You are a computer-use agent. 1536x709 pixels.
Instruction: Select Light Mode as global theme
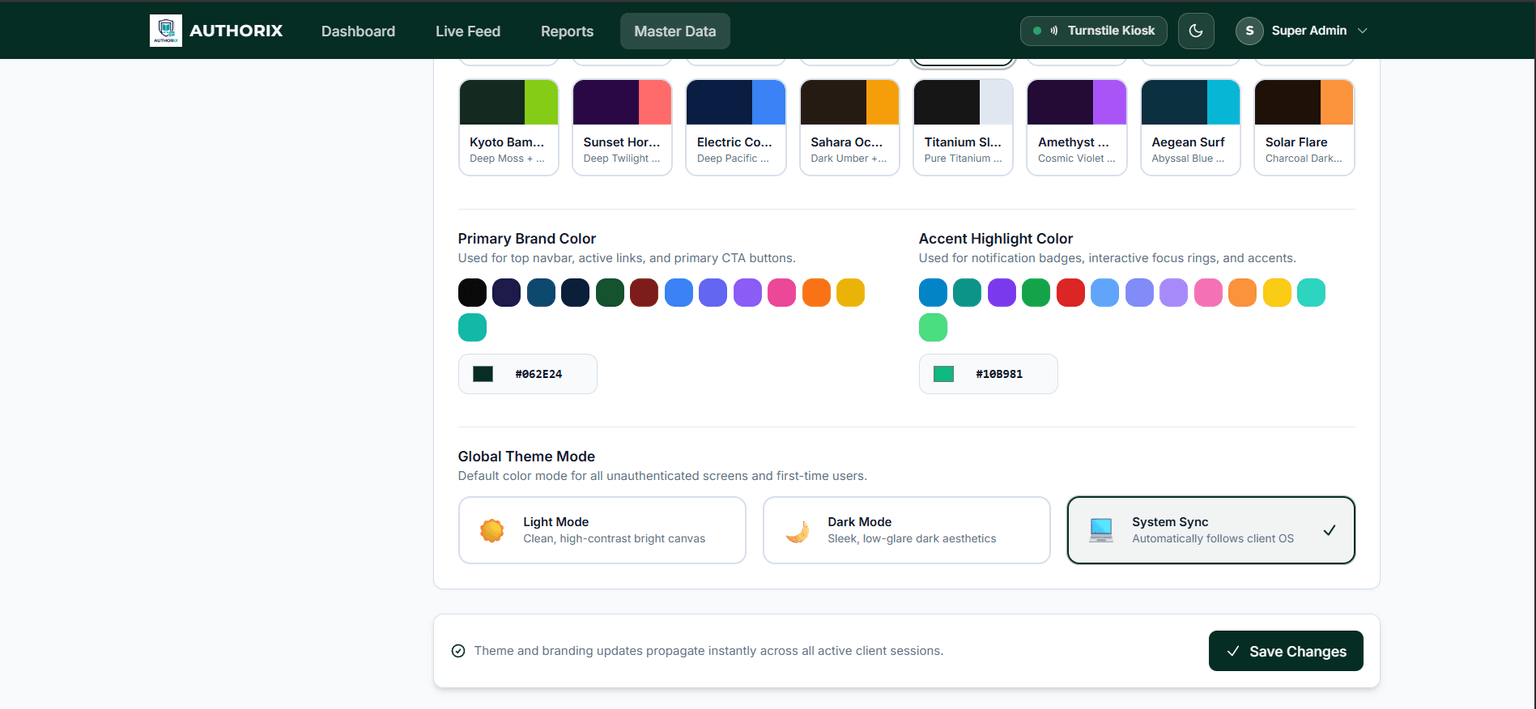[602, 530]
